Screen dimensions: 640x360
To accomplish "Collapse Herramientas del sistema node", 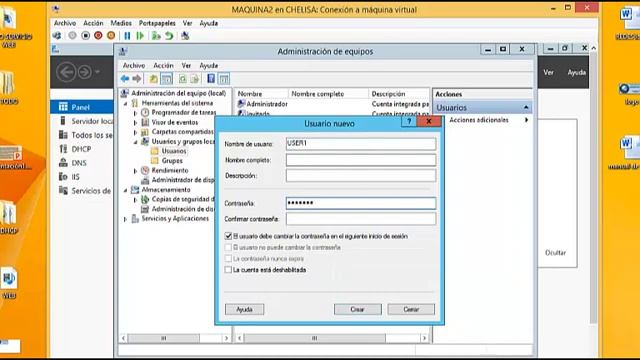I will pos(126,103).
